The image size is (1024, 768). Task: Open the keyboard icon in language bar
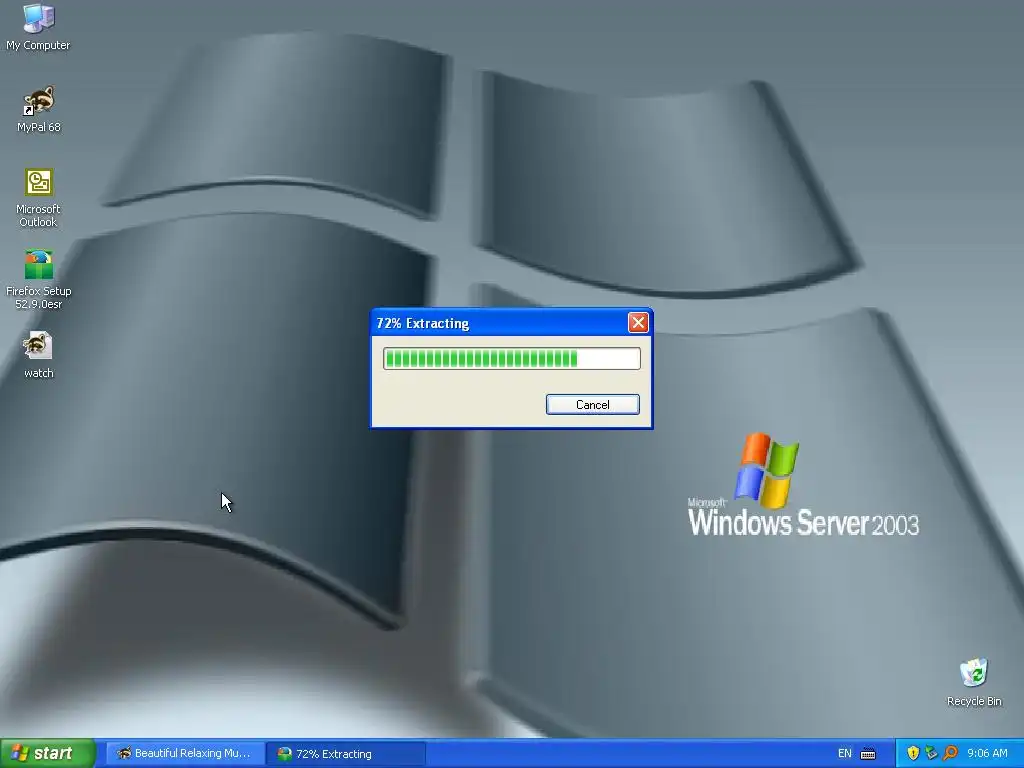point(868,754)
